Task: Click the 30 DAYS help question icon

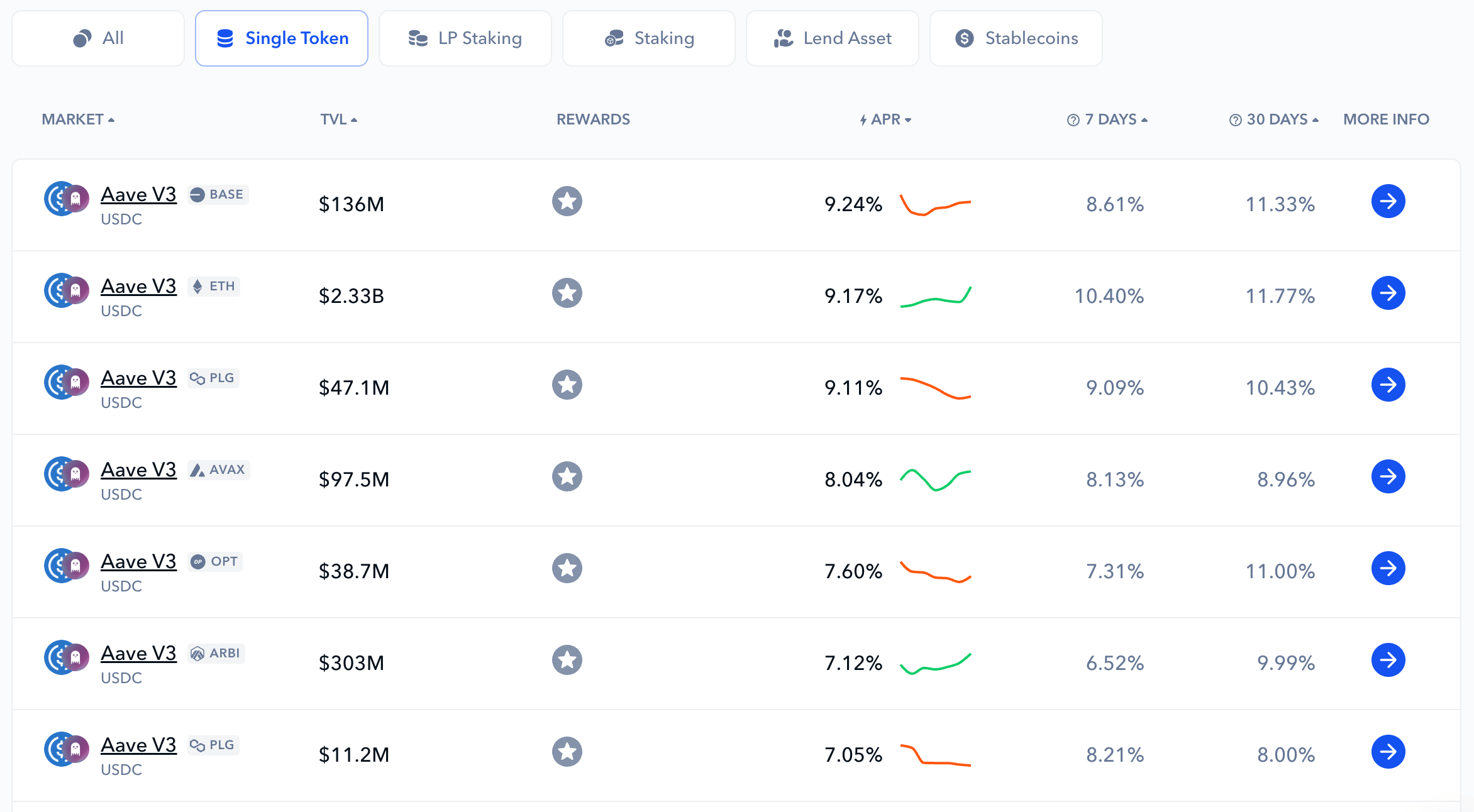Action: coord(1235,120)
